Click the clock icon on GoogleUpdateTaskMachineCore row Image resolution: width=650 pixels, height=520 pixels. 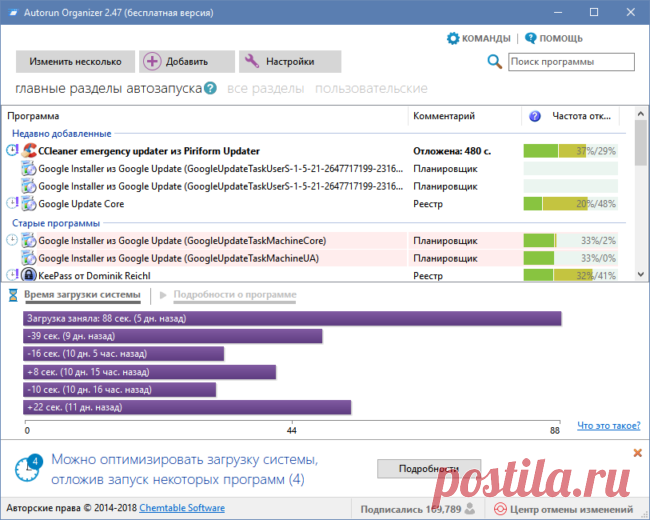12,240
